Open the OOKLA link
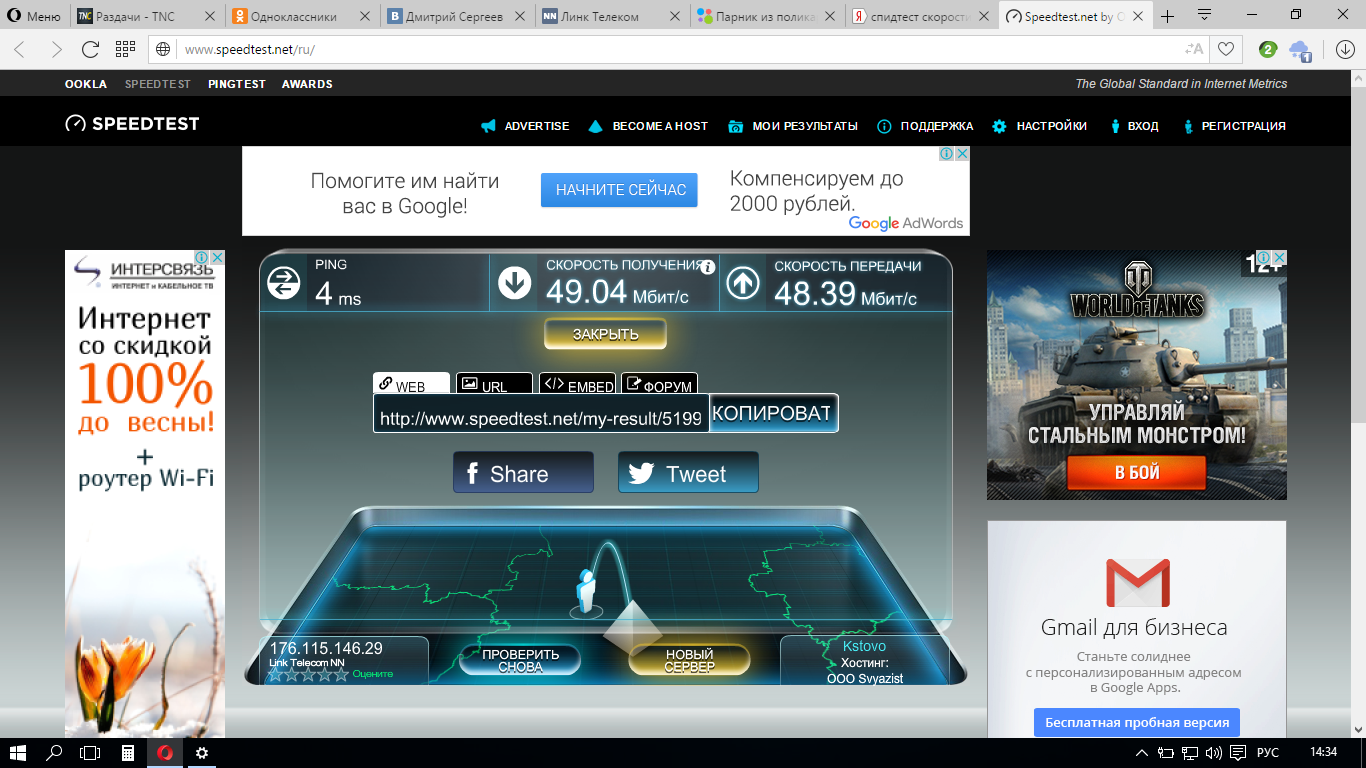The image size is (1366, 768). coord(86,84)
